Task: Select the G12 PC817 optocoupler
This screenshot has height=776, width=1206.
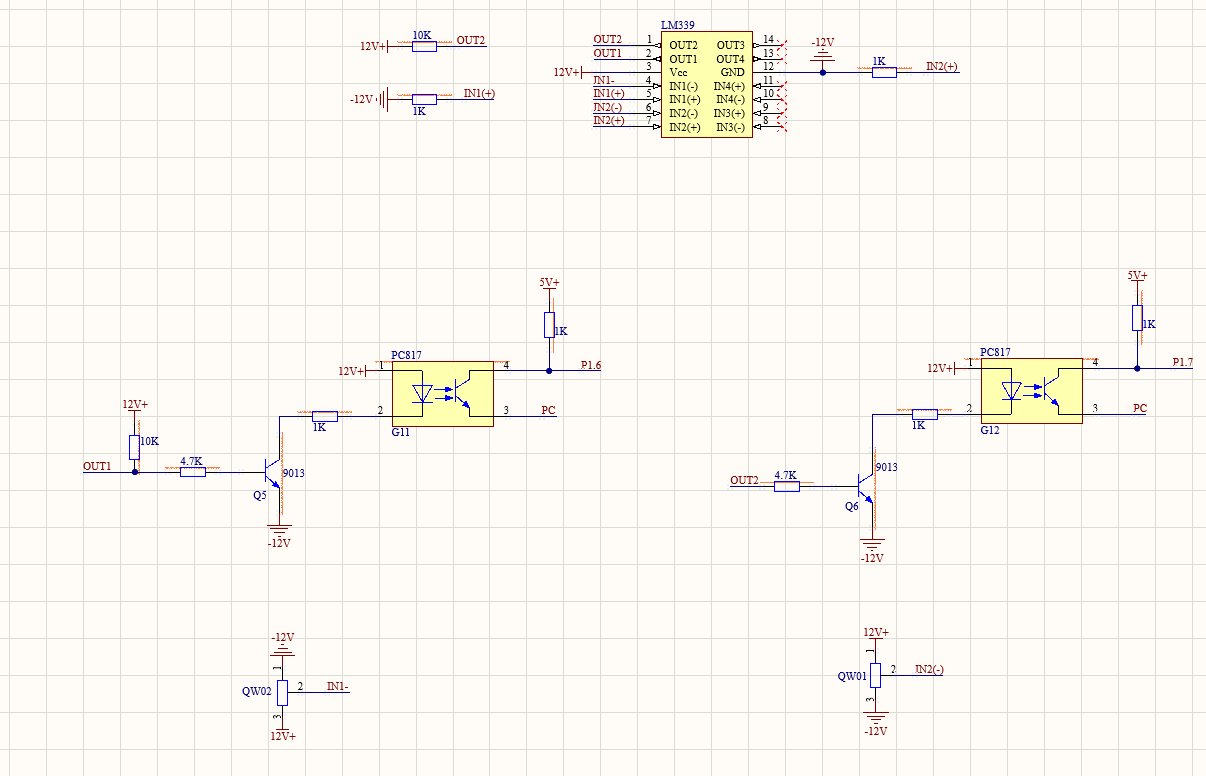Action: 1031,390
